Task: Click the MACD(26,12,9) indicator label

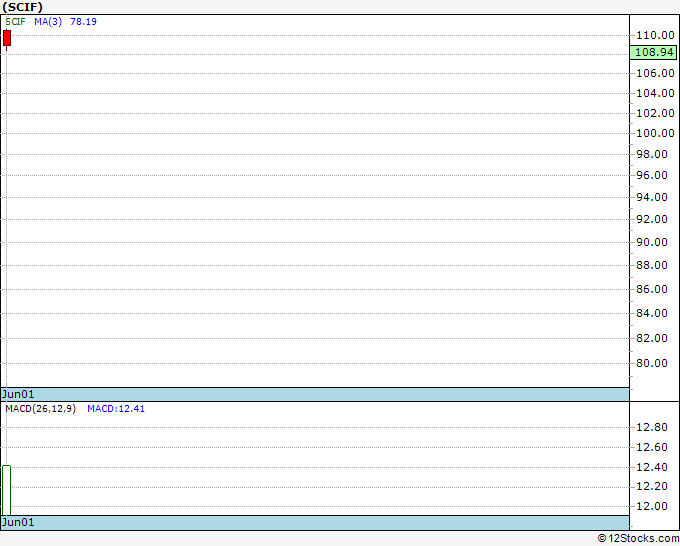Action: coord(41,409)
